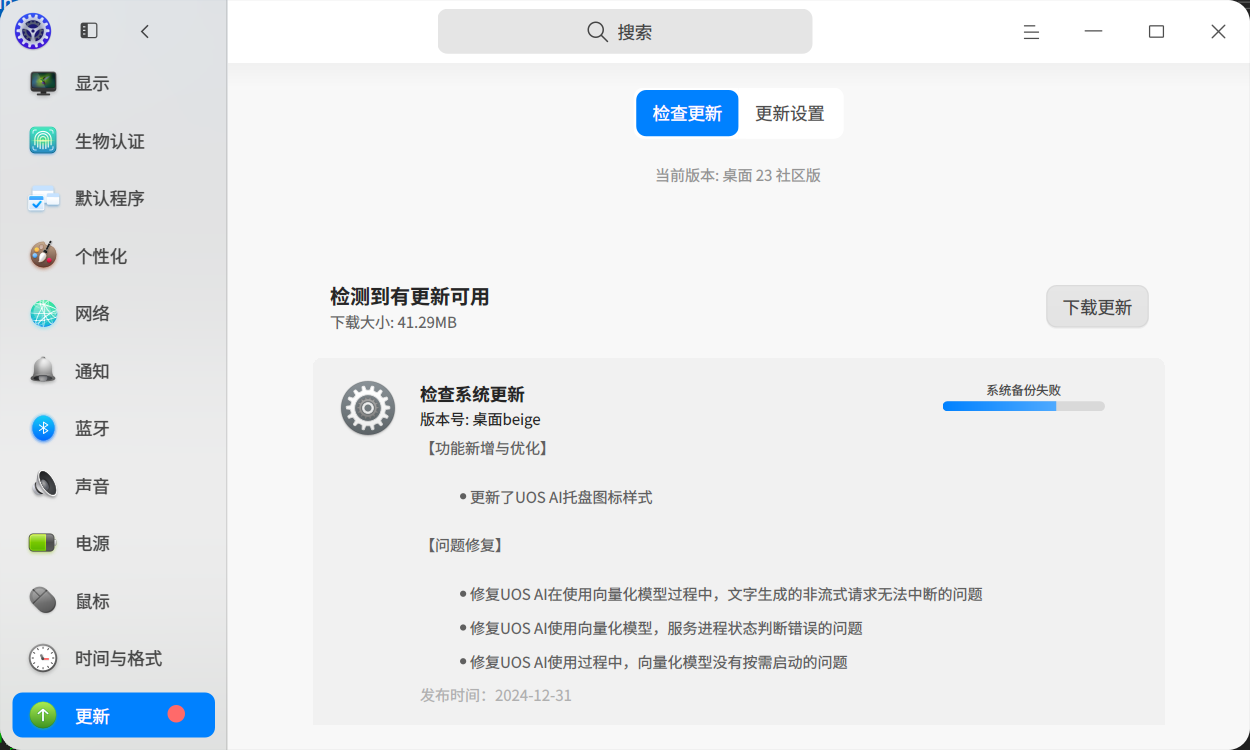Click the 版本号: 桌面beige text

[480, 419]
